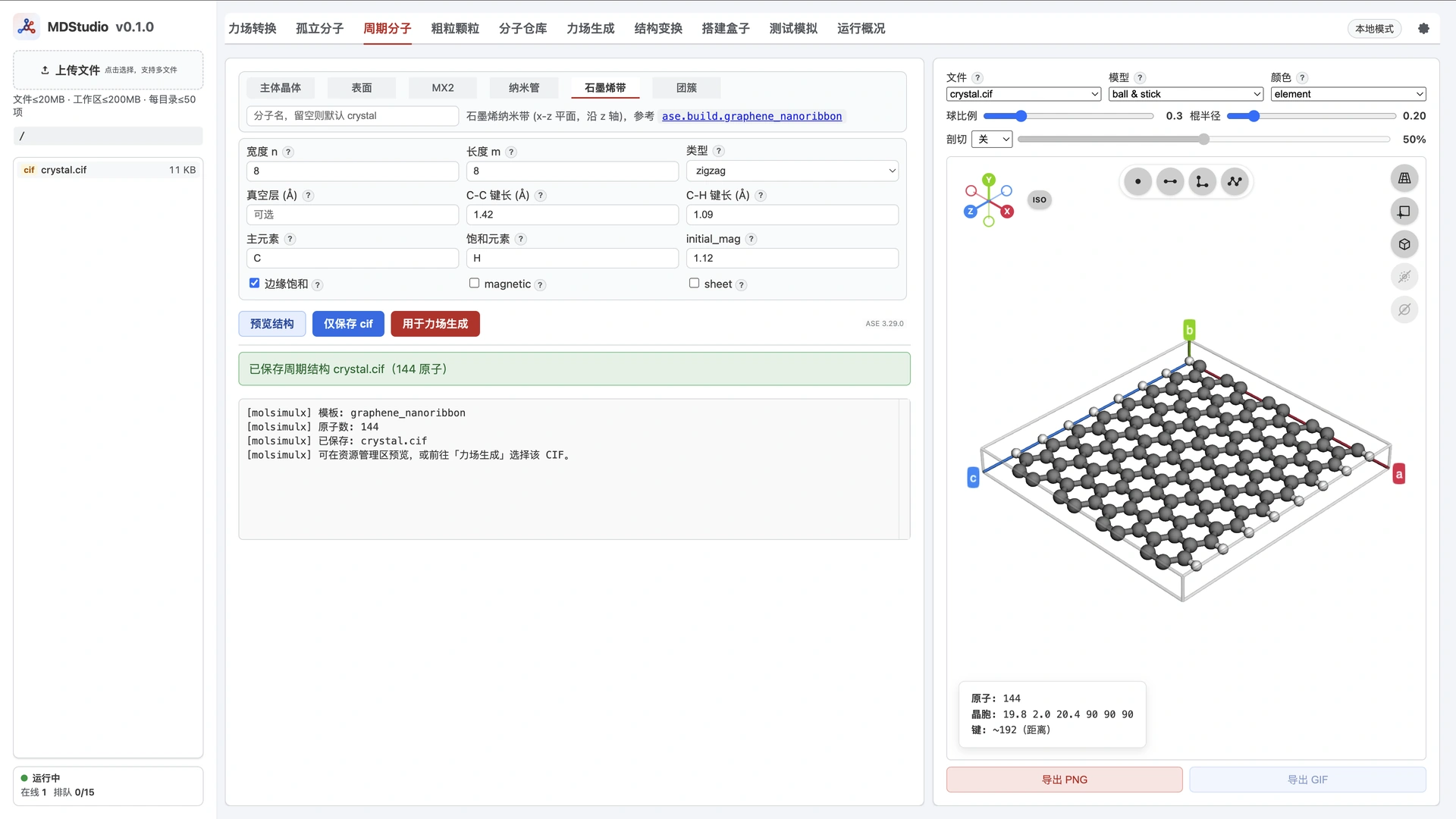
Task: Open help icon beside 颜色
Action: 1302,77
